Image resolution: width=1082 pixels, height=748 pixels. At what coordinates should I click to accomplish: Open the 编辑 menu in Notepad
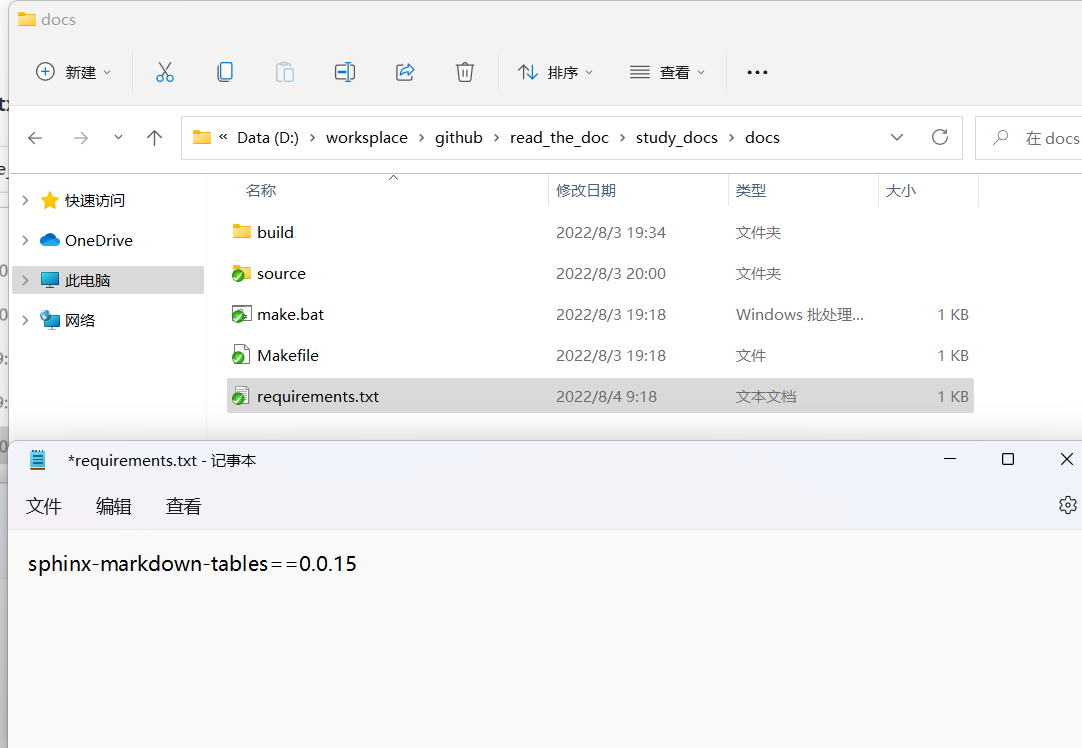click(113, 507)
